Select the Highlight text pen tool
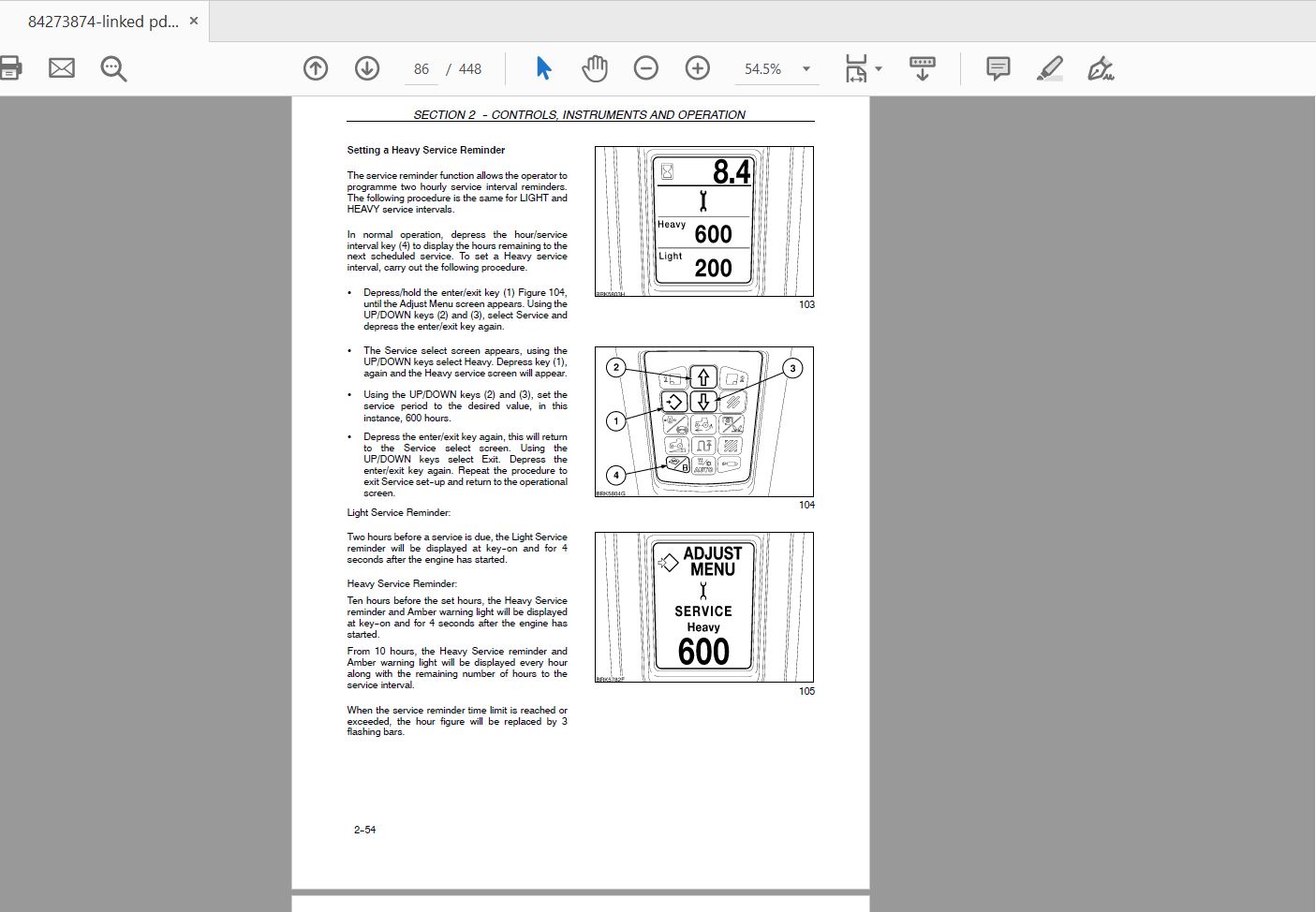 [1050, 68]
